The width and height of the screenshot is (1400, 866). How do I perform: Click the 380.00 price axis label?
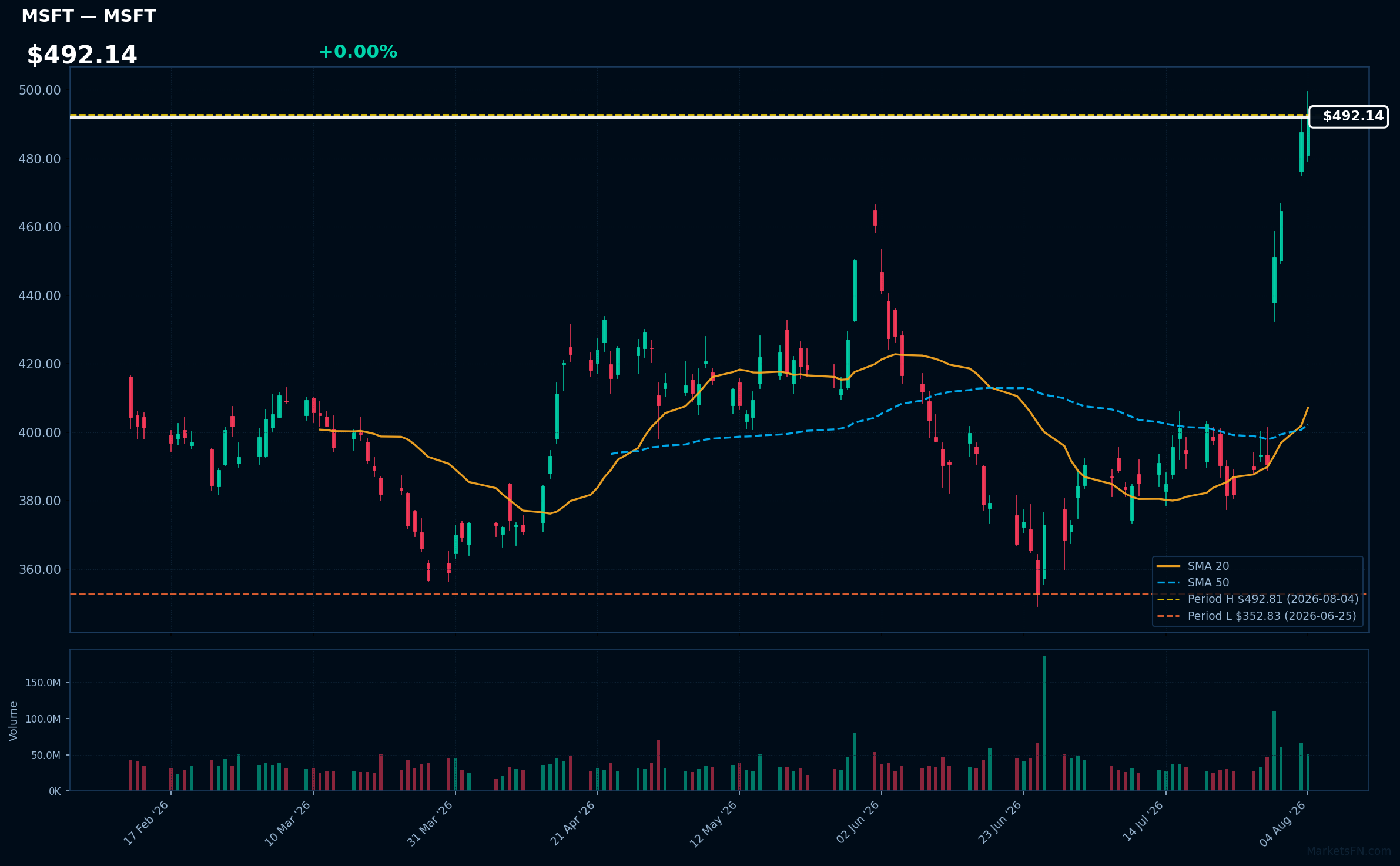(40, 501)
